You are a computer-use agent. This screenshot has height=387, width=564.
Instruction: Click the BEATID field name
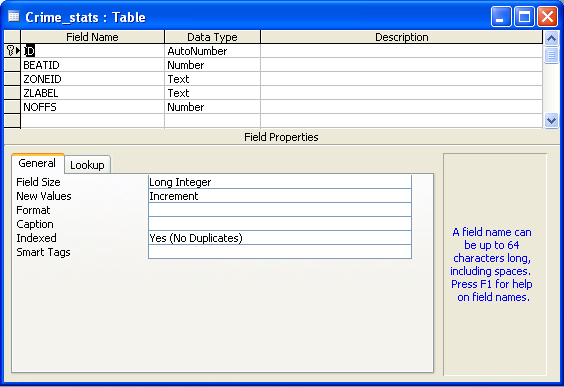tap(93, 65)
